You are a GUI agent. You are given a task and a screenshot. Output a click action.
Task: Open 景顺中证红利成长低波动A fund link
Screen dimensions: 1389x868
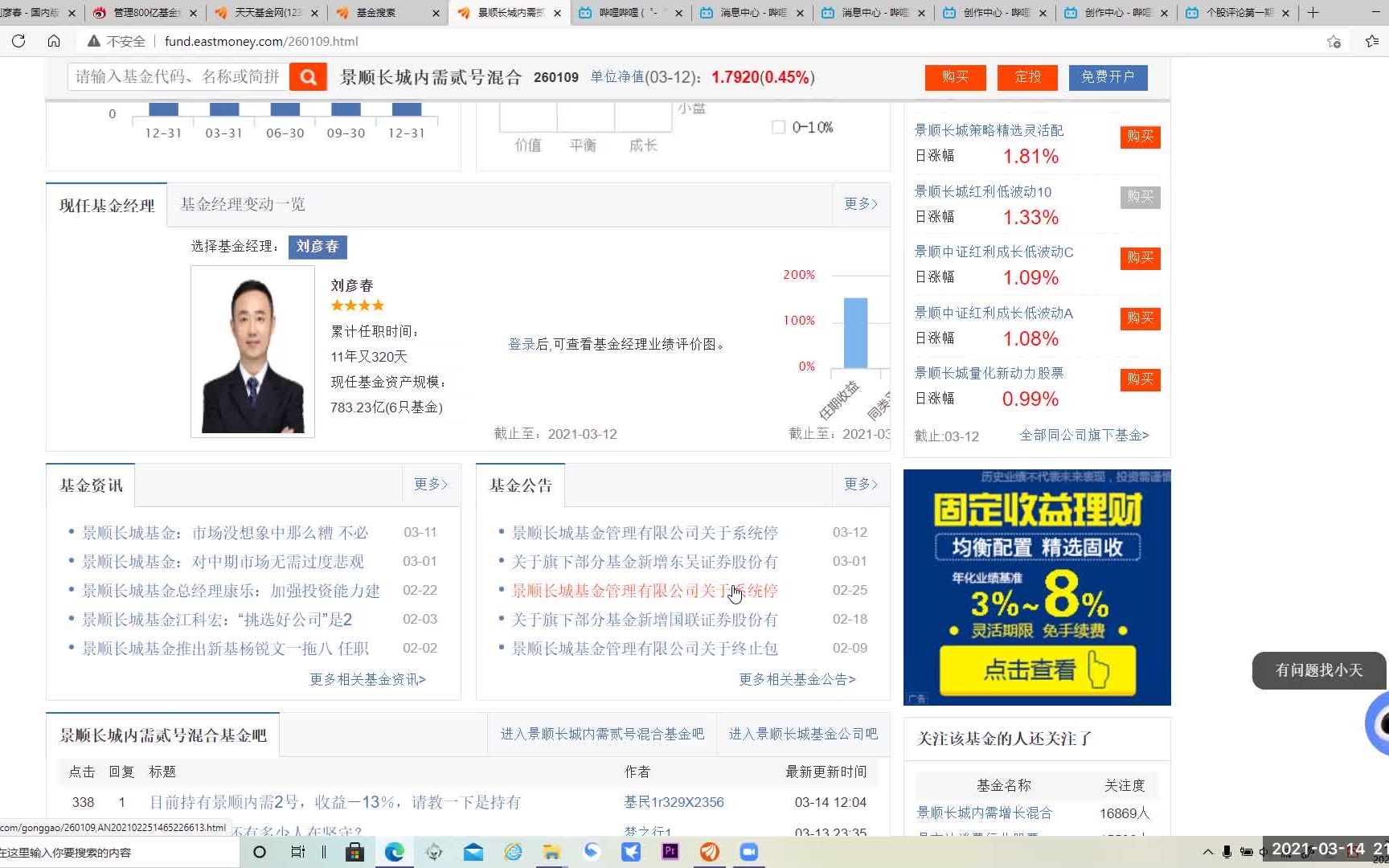(994, 313)
